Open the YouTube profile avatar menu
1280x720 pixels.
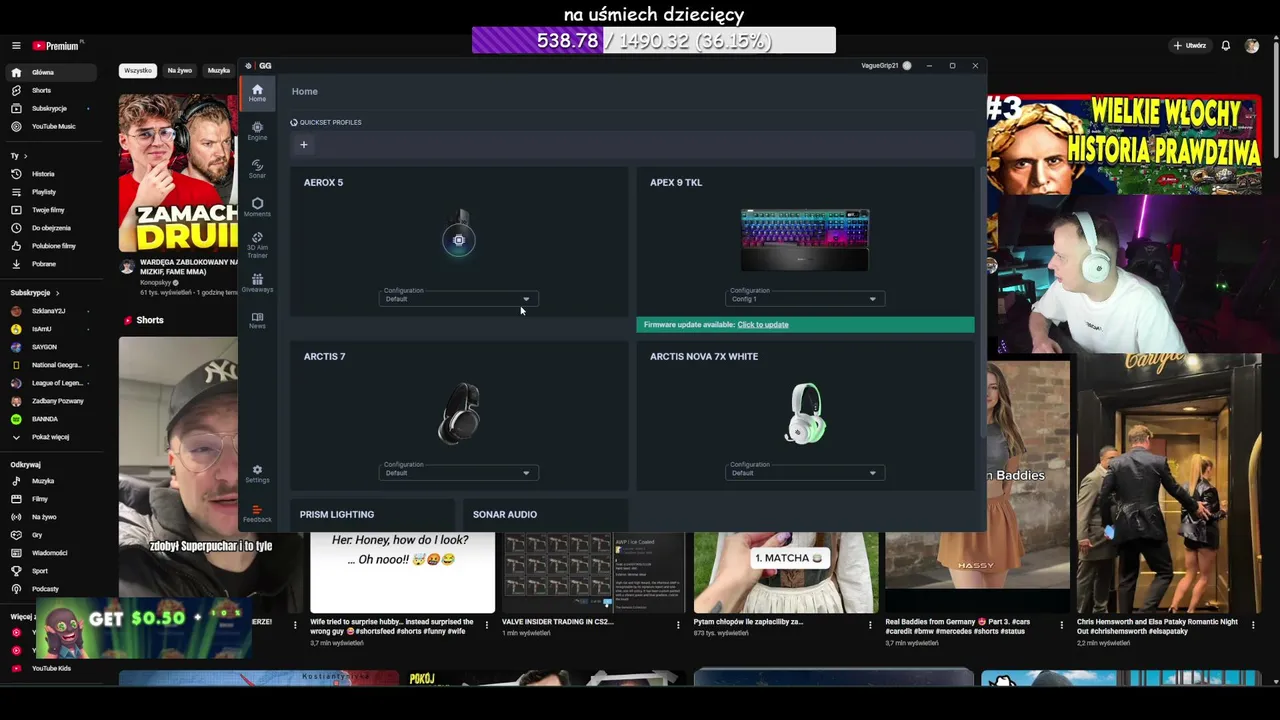pos(1252,46)
